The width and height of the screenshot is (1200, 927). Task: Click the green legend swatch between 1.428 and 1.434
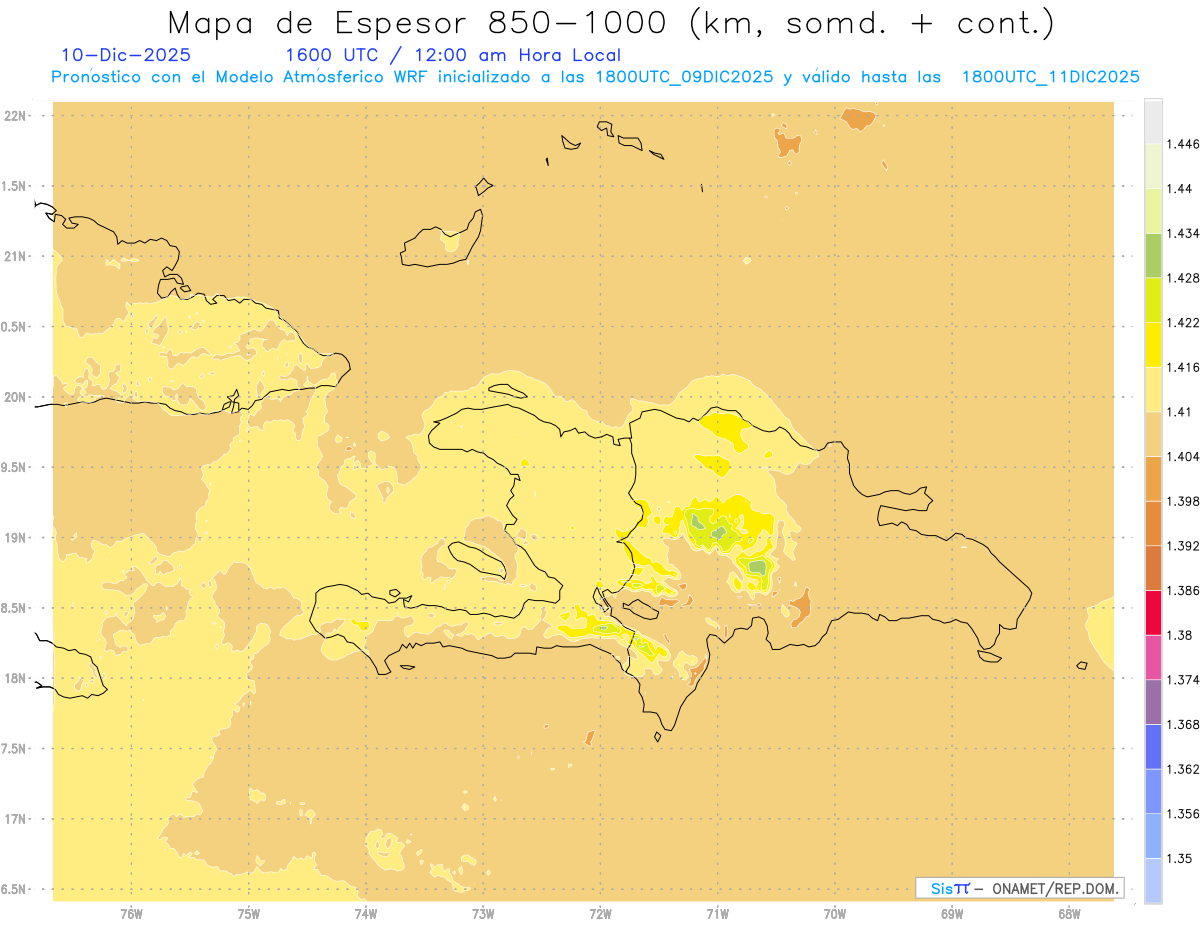1153,256
